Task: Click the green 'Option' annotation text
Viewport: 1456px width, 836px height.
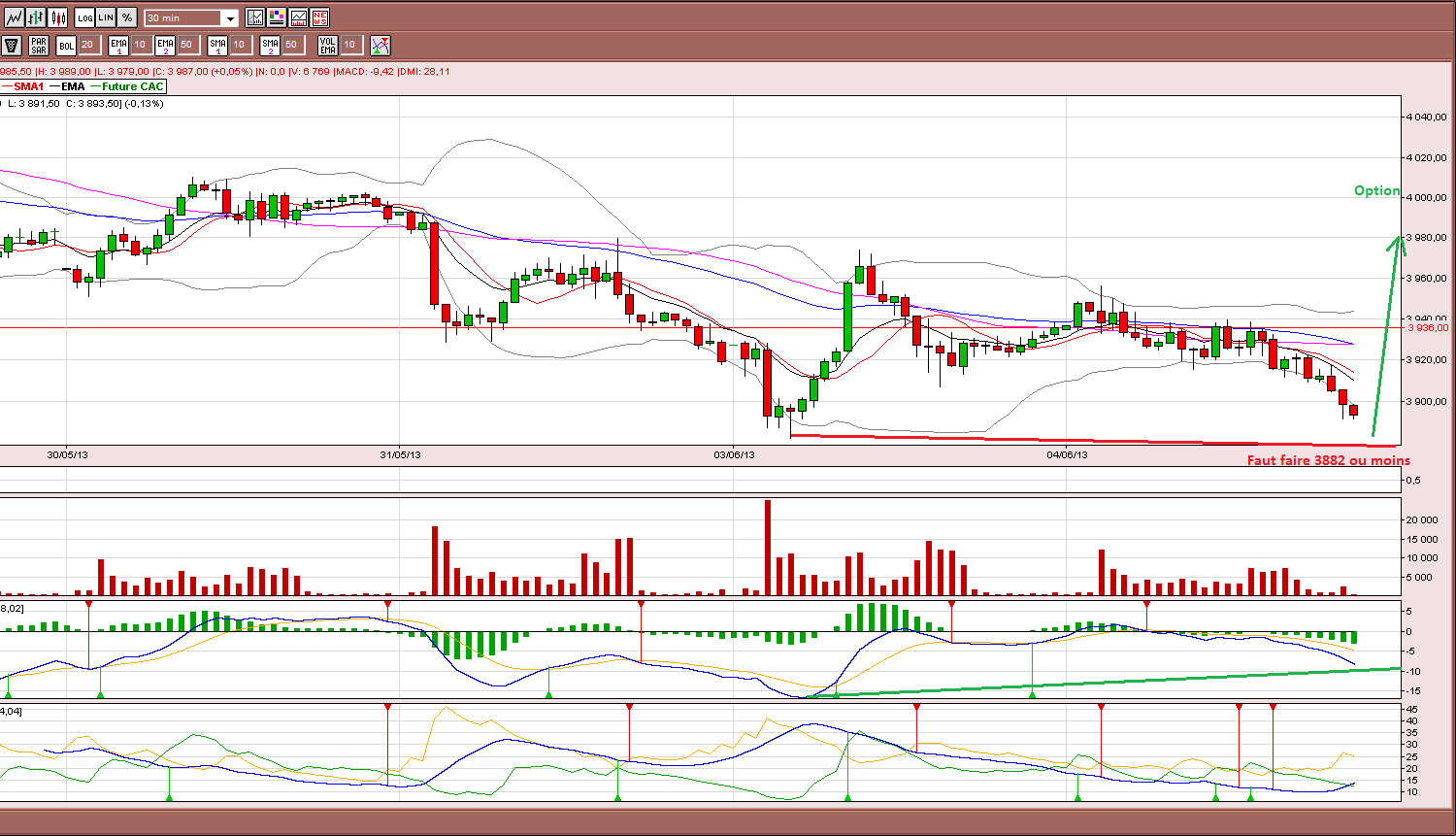Action: 1377,191
